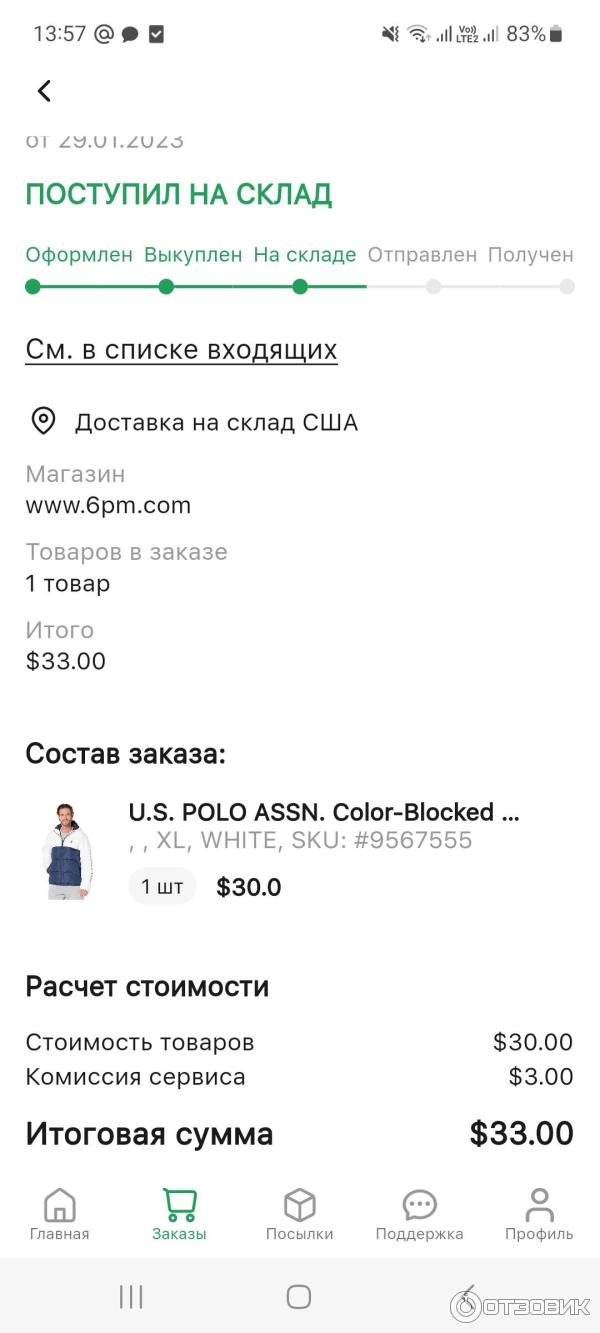Open U.S. POLO ASSN. product title
The height and width of the screenshot is (1333, 600).
[x=324, y=811]
